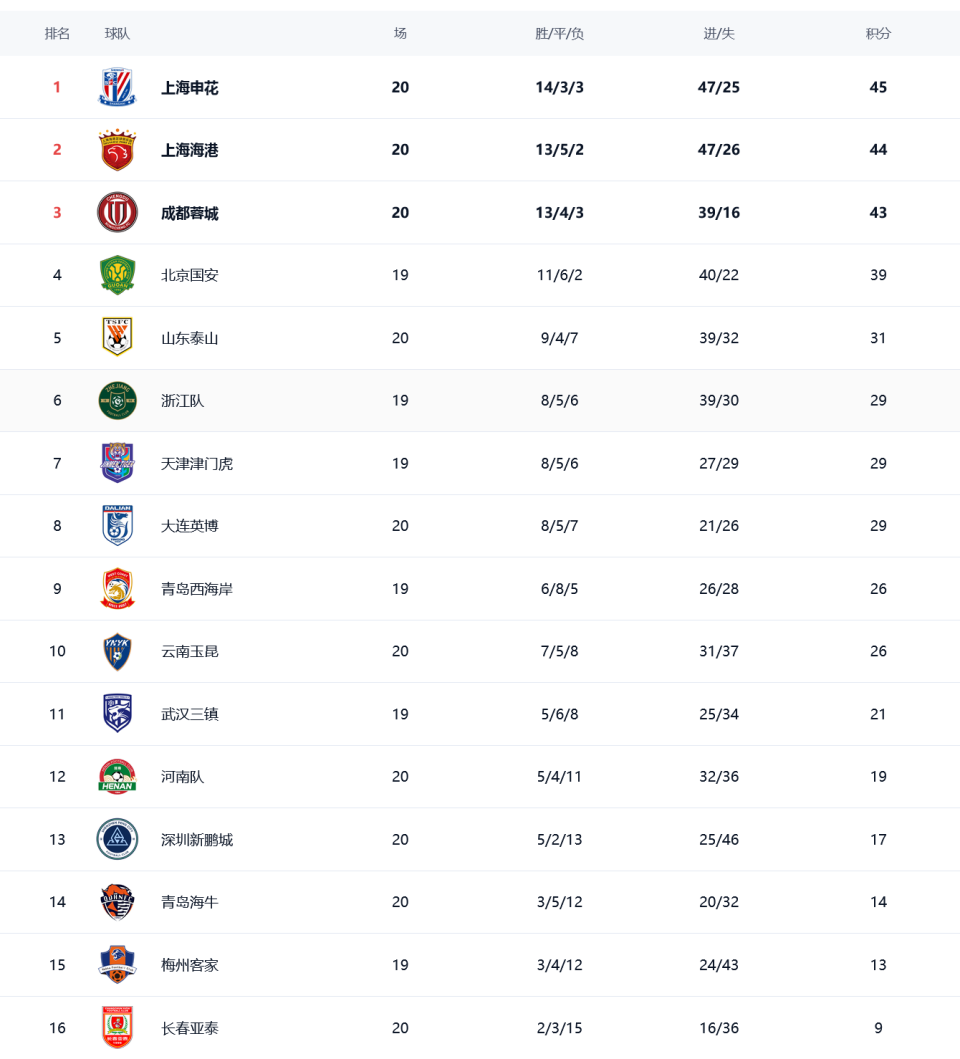Viewport: 960px width, 1059px height.
Task: Click the 胜/平/负 column header
Action: point(559,34)
